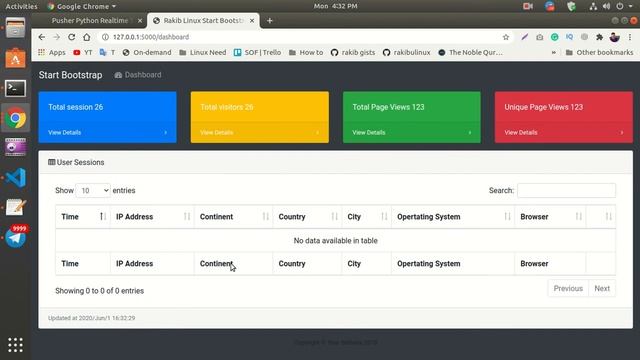Switch to Pusher Python Realtime tab

(89, 20)
